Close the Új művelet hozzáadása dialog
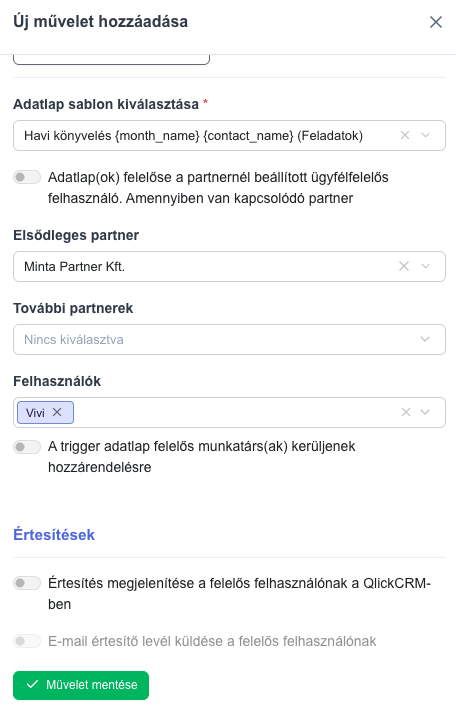Viewport: 456px width, 708px height. [x=436, y=22]
